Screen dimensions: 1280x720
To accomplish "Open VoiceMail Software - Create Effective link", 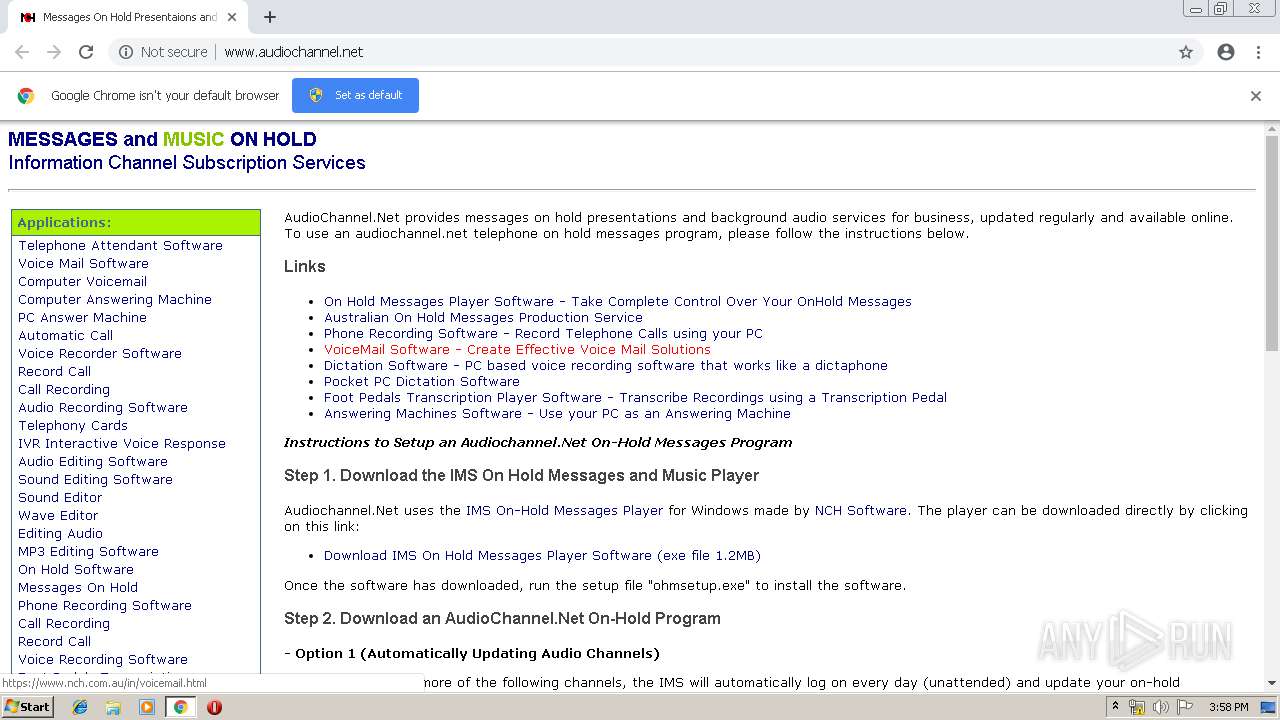I will pyautogui.click(x=517, y=349).
